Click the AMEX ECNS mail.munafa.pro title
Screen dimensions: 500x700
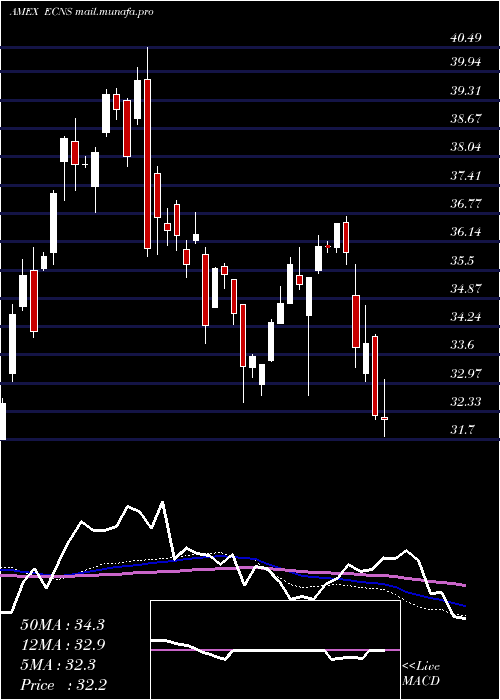(82, 12)
